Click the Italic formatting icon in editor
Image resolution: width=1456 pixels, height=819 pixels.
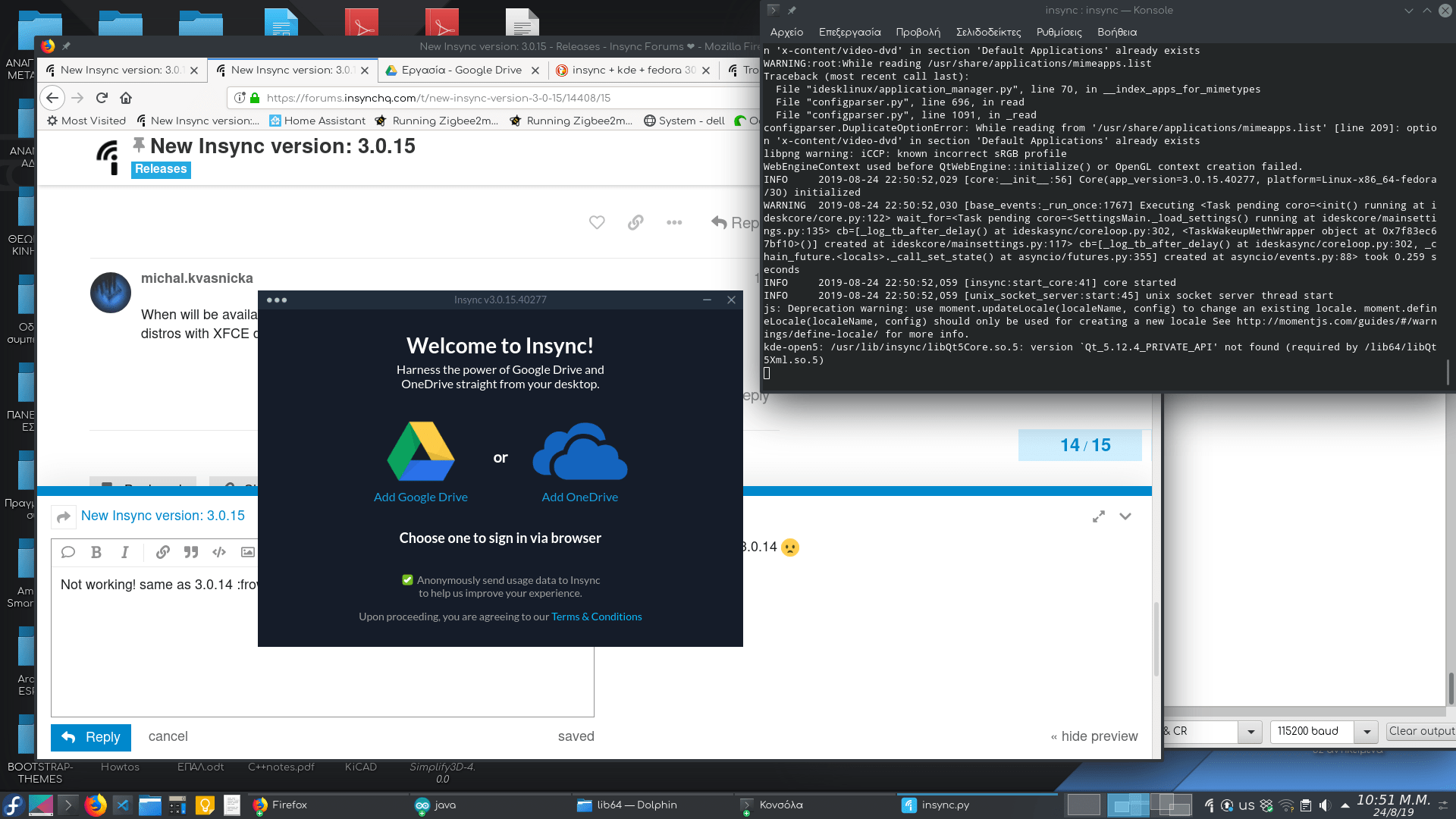coord(125,552)
